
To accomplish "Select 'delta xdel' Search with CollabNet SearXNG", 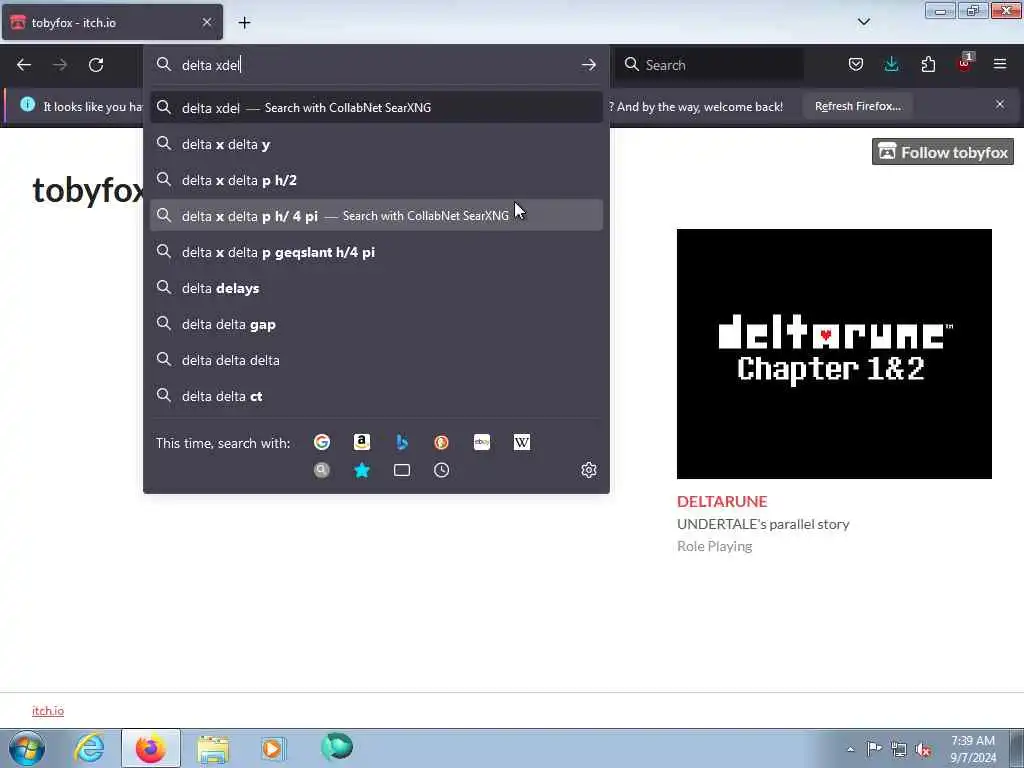I will point(376,108).
